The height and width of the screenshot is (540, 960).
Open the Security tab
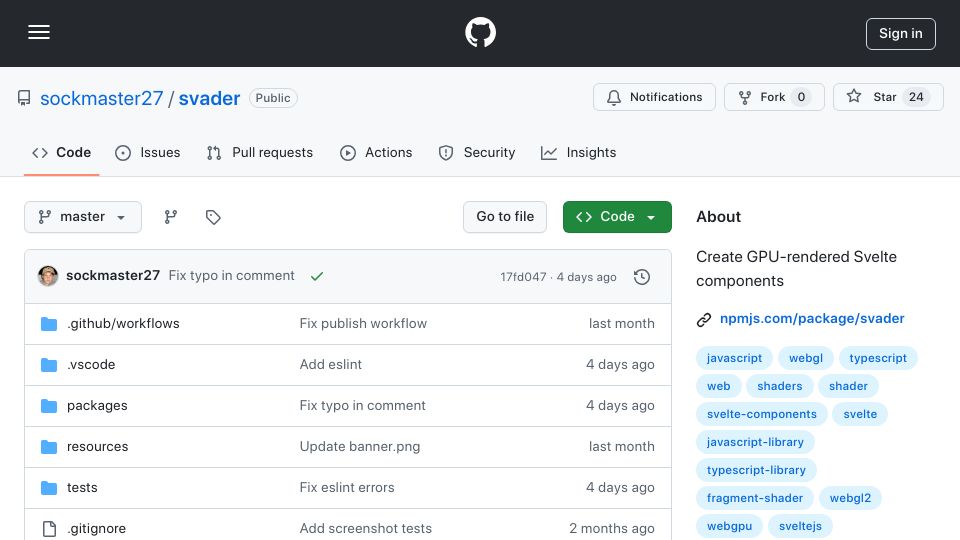tap(477, 152)
